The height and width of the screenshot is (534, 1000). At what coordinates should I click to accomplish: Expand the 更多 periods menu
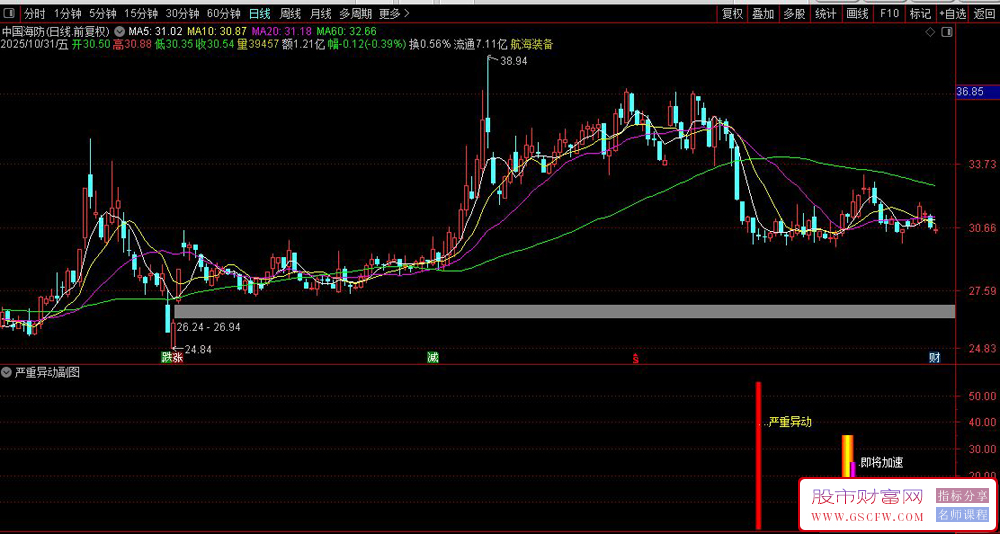[394, 13]
